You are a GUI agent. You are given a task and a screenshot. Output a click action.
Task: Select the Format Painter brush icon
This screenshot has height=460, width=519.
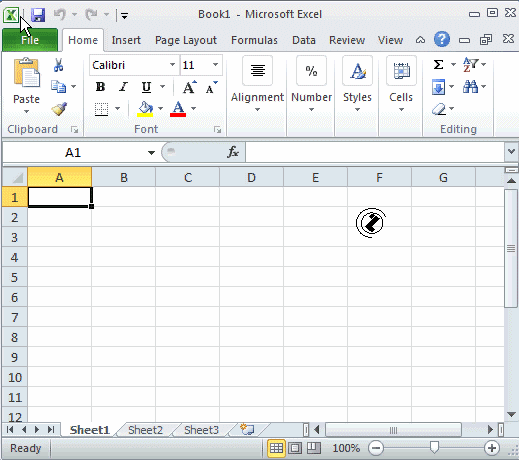click(x=59, y=109)
